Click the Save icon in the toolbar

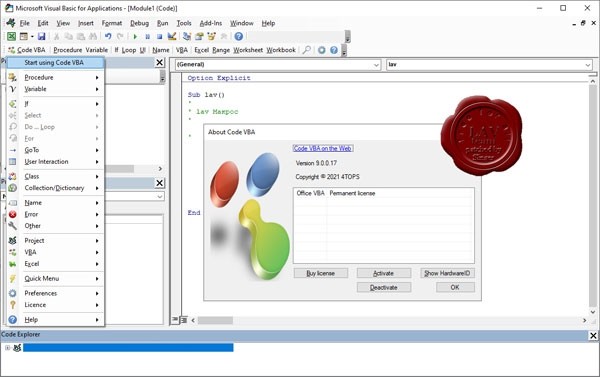point(41,36)
